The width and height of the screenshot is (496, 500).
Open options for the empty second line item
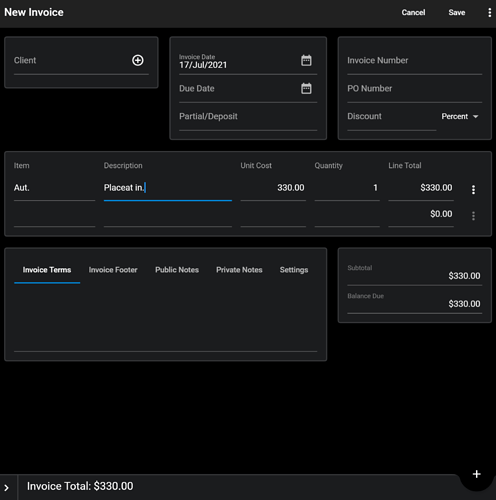pyautogui.click(x=473, y=216)
